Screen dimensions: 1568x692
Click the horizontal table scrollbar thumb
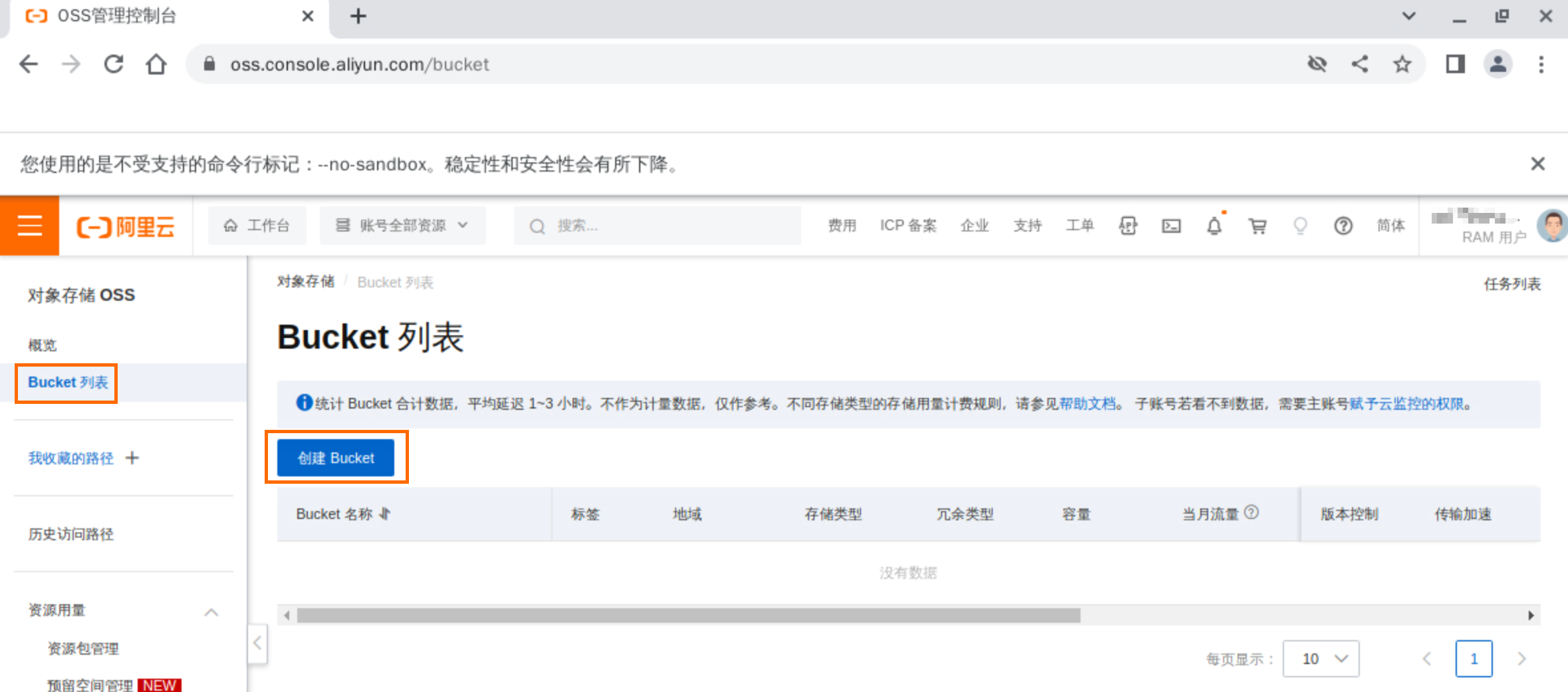(x=688, y=615)
